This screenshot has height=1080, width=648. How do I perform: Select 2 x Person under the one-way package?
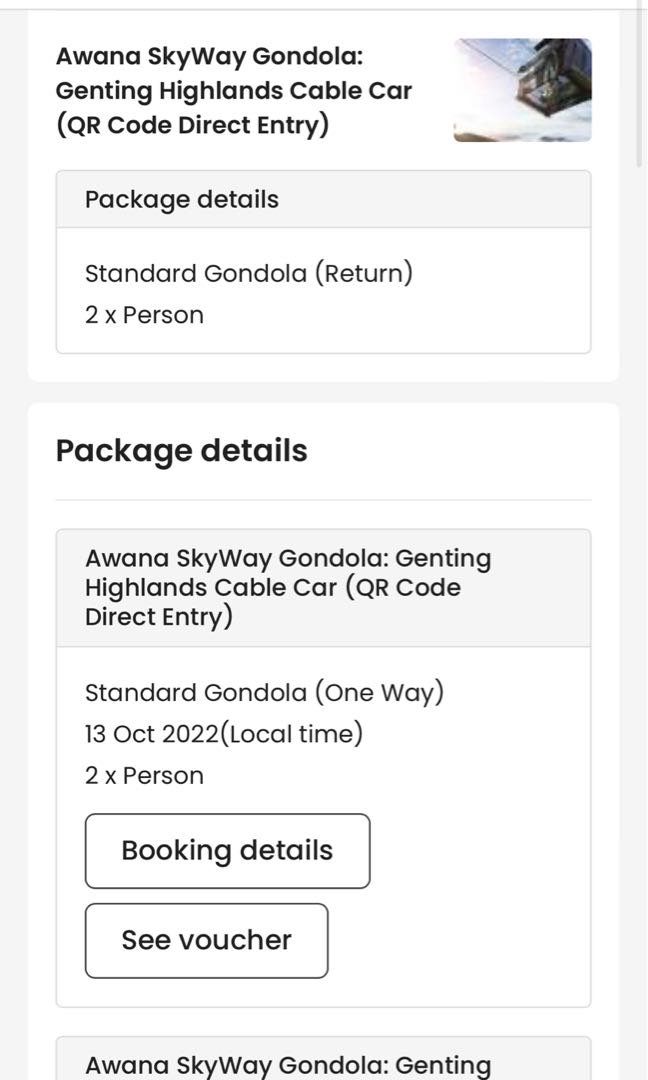click(x=145, y=774)
